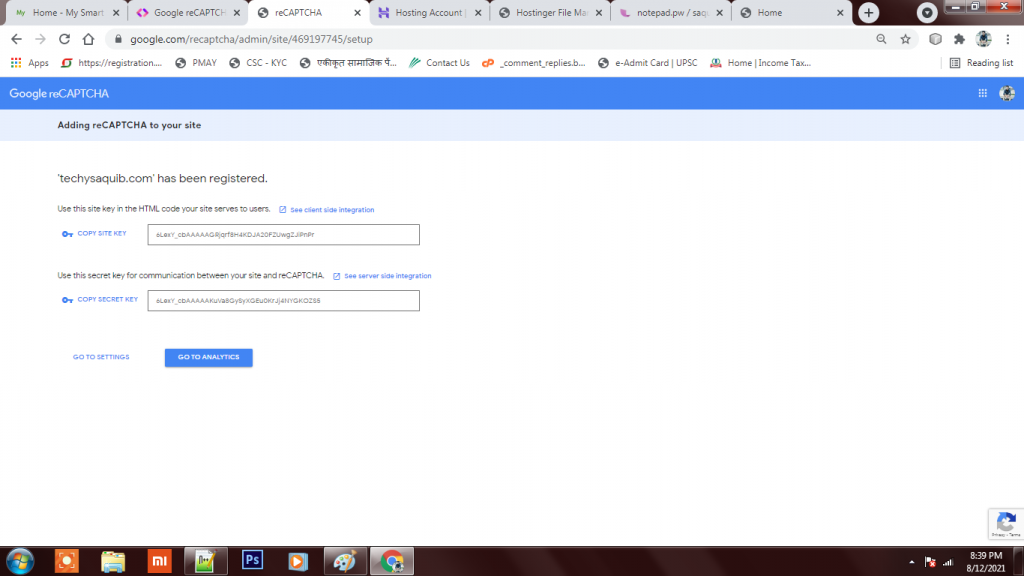Image resolution: width=1024 pixels, height=576 pixels.
Task: Switch to Home - My Smart tab
Action: (x=68, y=12)
